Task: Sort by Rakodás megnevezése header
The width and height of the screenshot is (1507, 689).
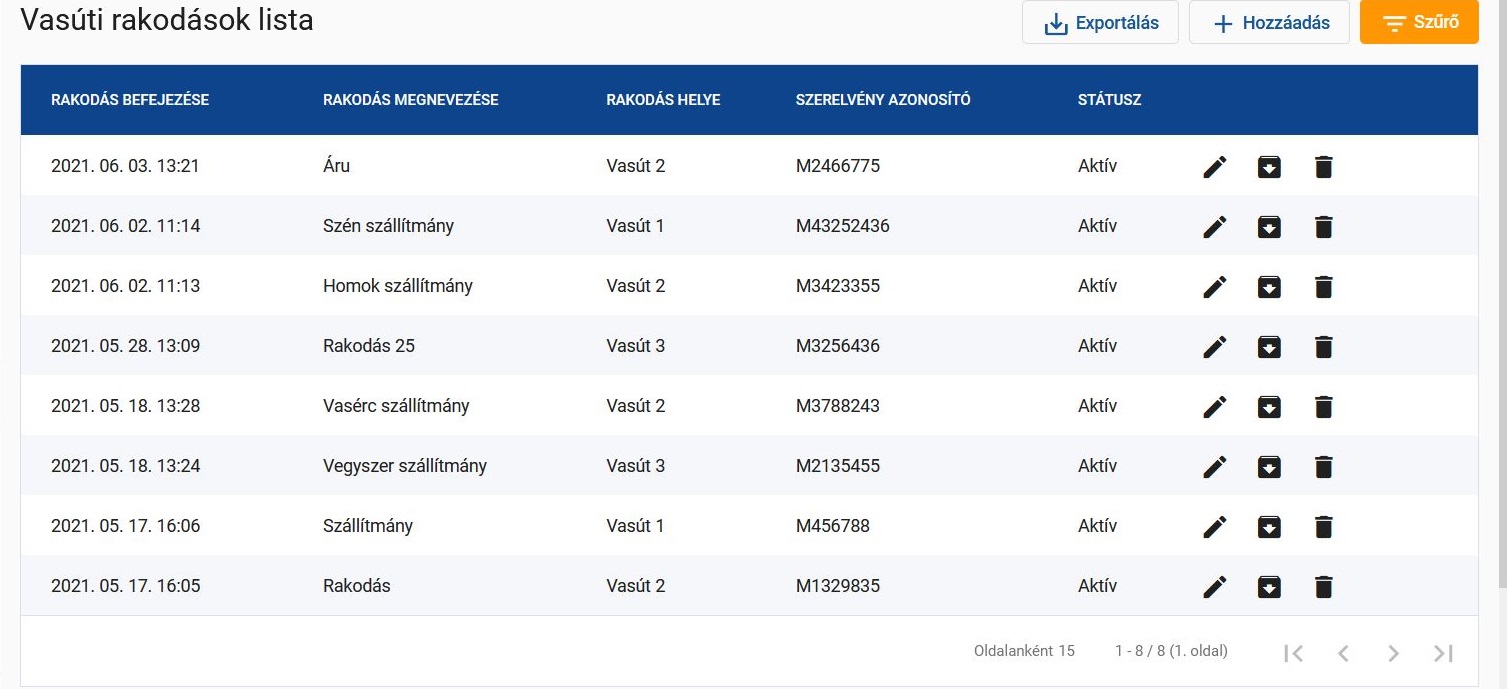Action: coord(410,100)
